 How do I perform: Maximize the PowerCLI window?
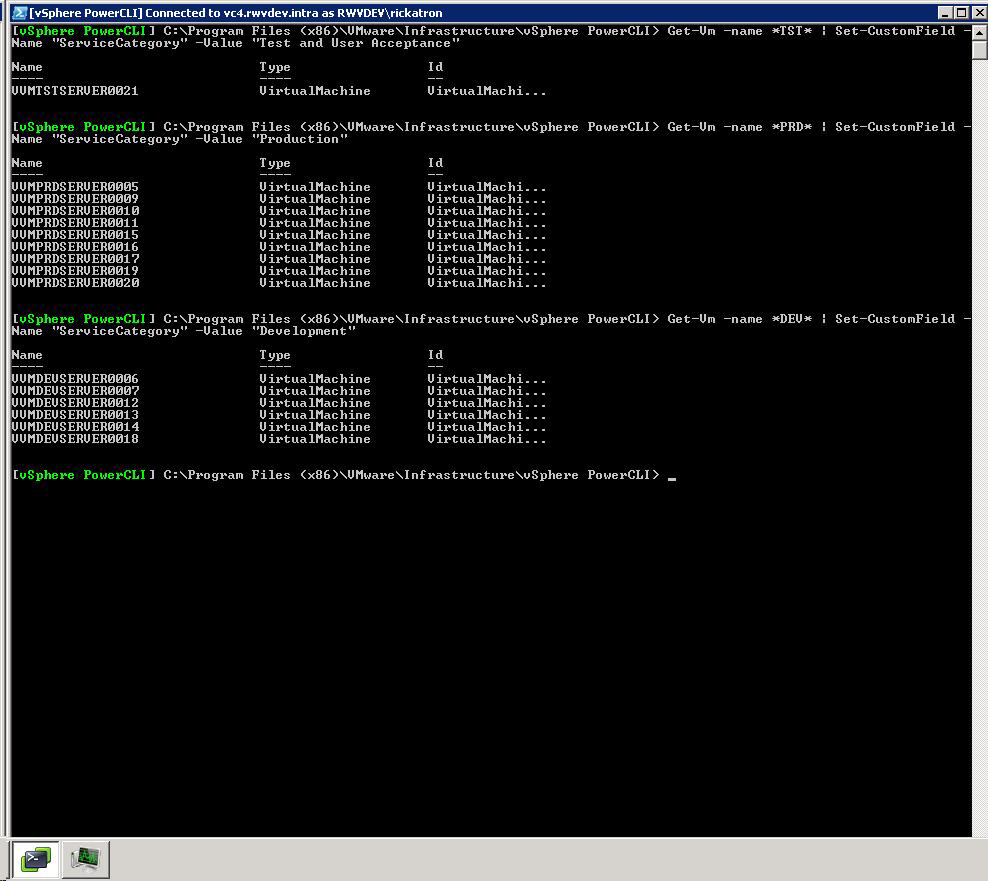point(961,13)
